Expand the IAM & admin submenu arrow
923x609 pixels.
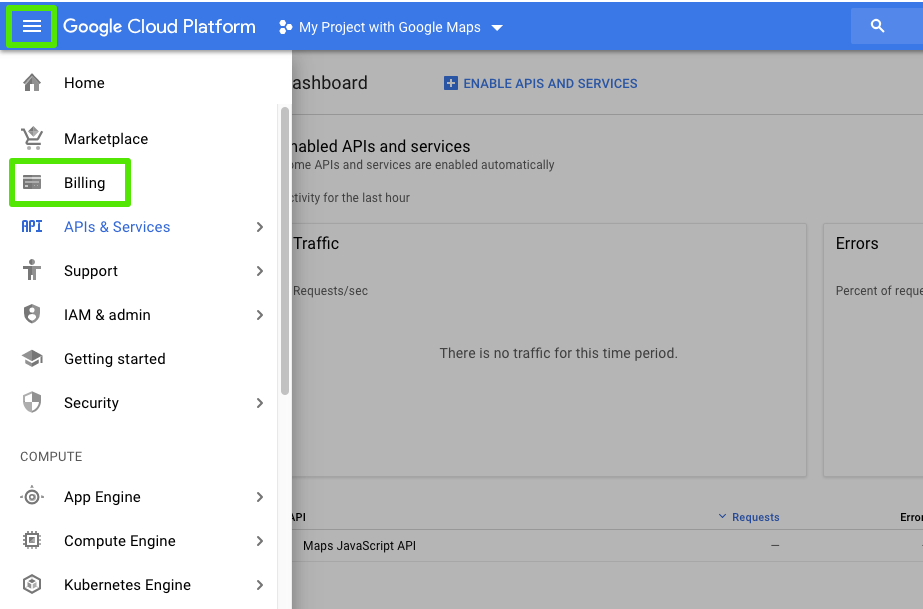[259, 314]
